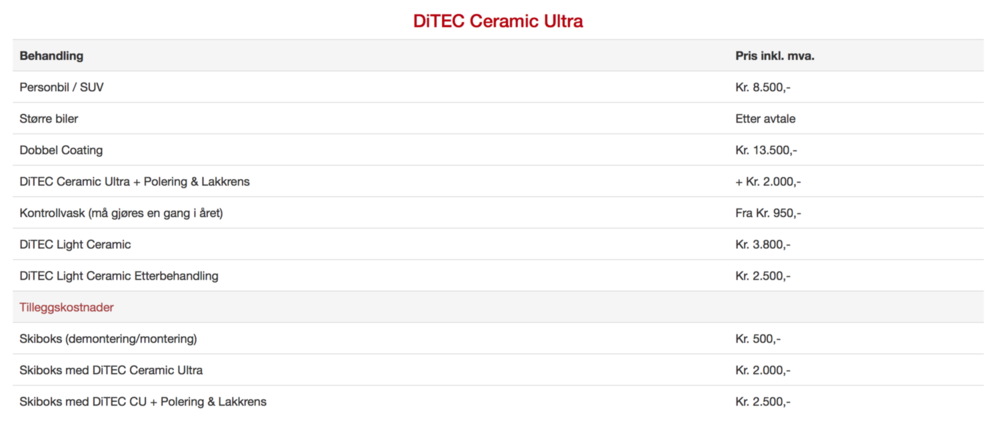Image resolution: width=1000 pixels, height=424 pixels.
Task: Select DiTEC Light Ceramic Etterbehandling row
Action: point(119,276)
